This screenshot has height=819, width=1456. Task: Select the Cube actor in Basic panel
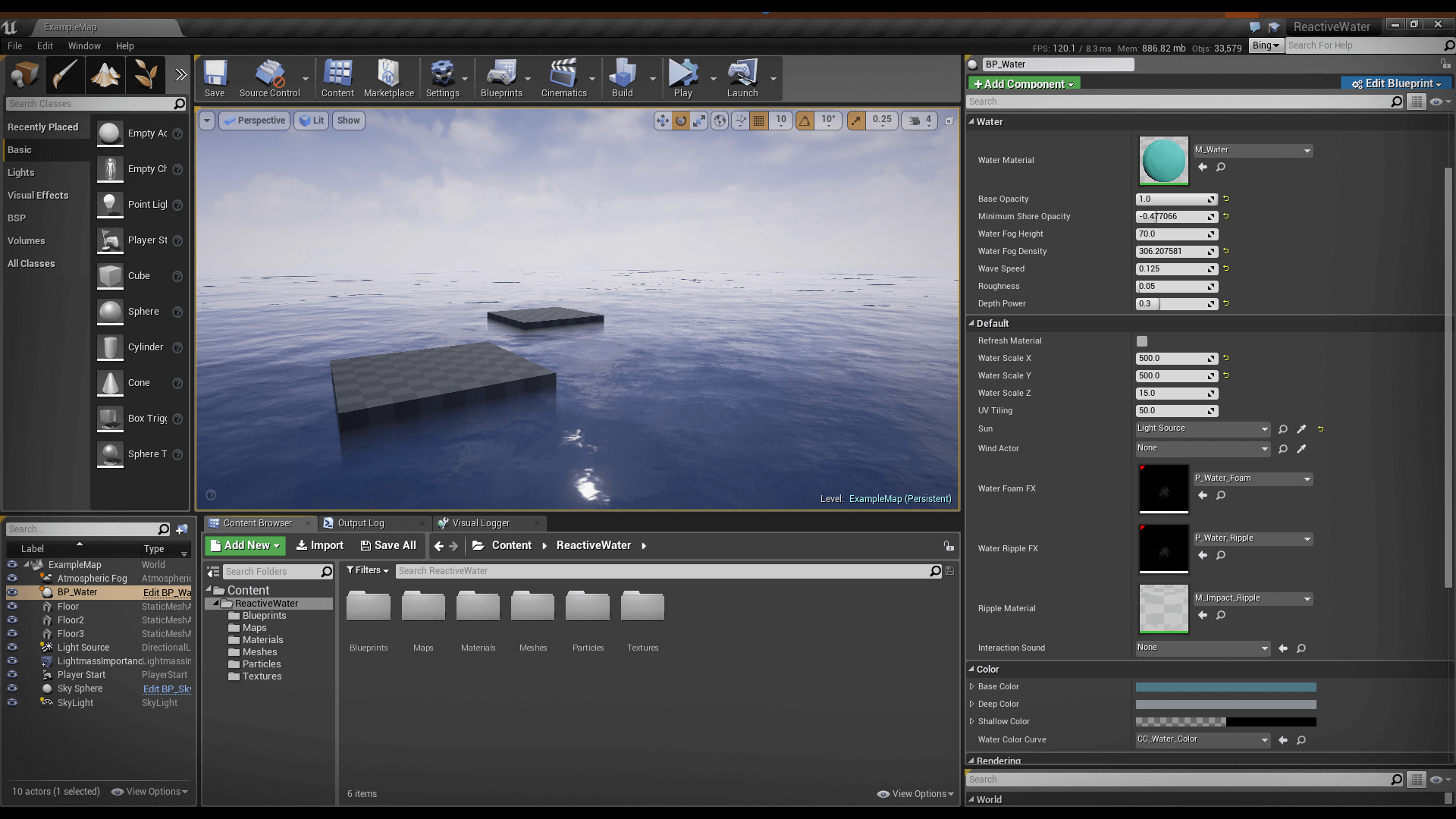pos(139,276)
